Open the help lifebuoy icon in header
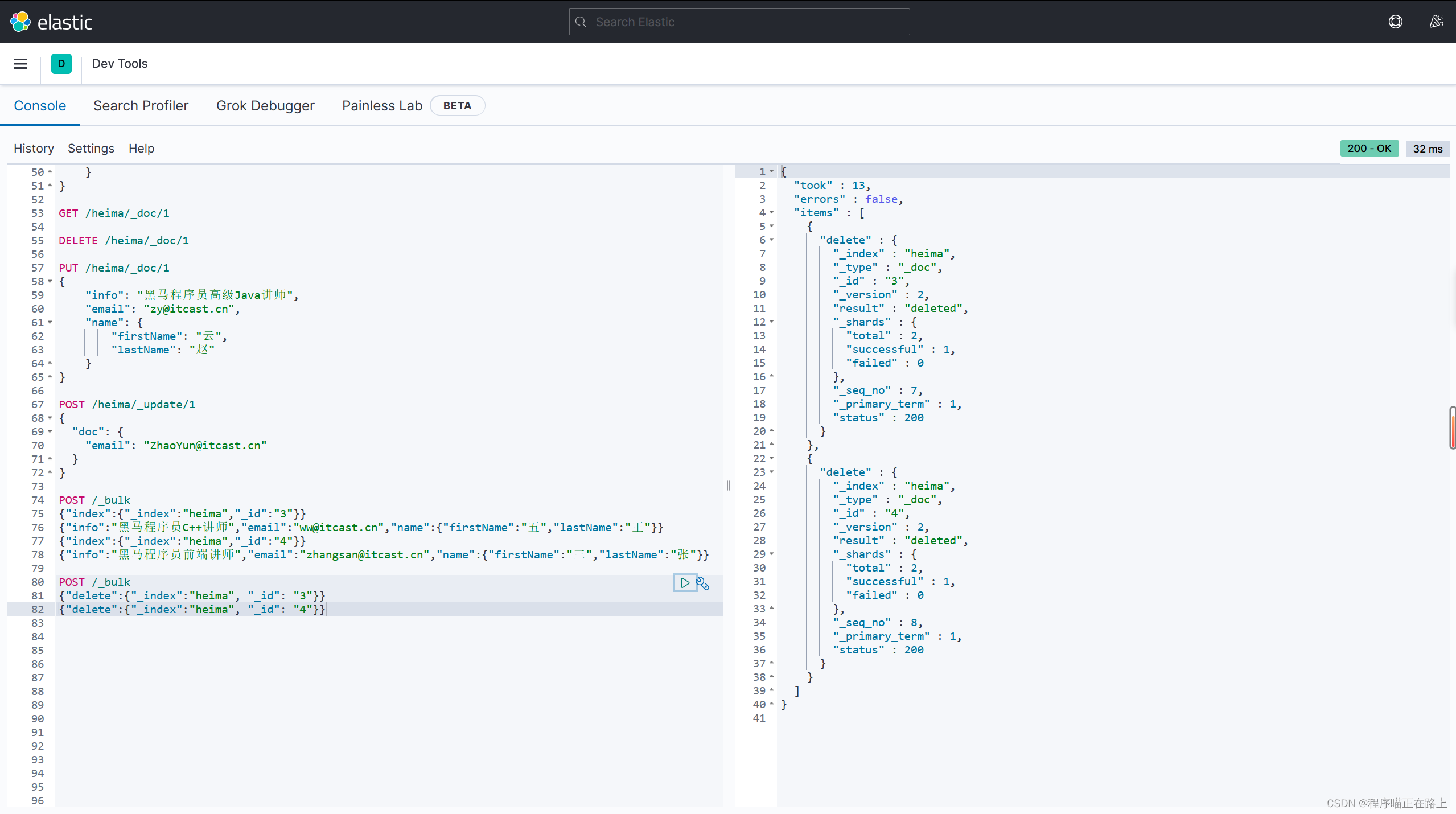This screenshot has height=814, width=1456. click(x=1395, y=22)
